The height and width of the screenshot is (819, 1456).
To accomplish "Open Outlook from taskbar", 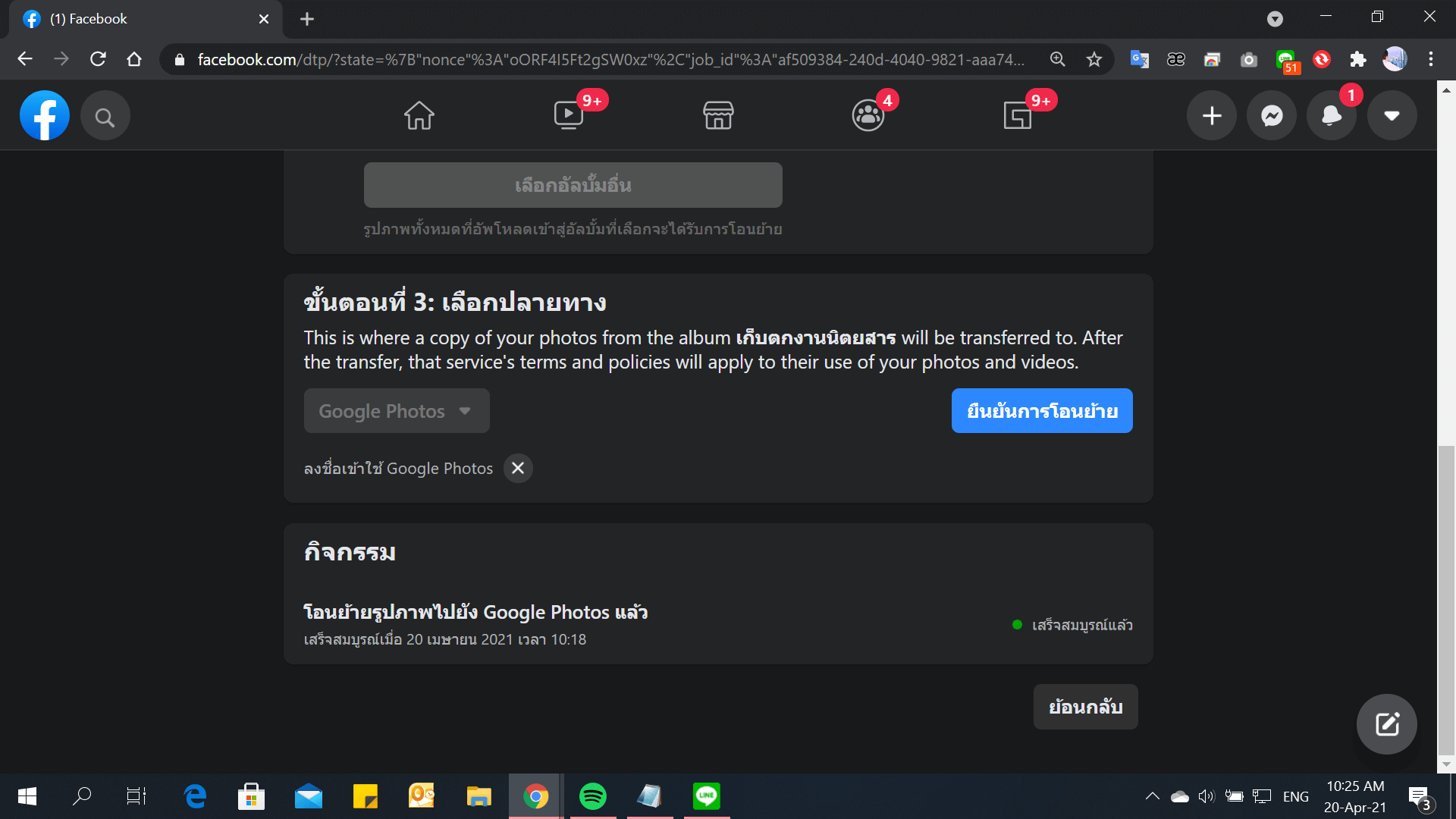I will click(422, 796).
